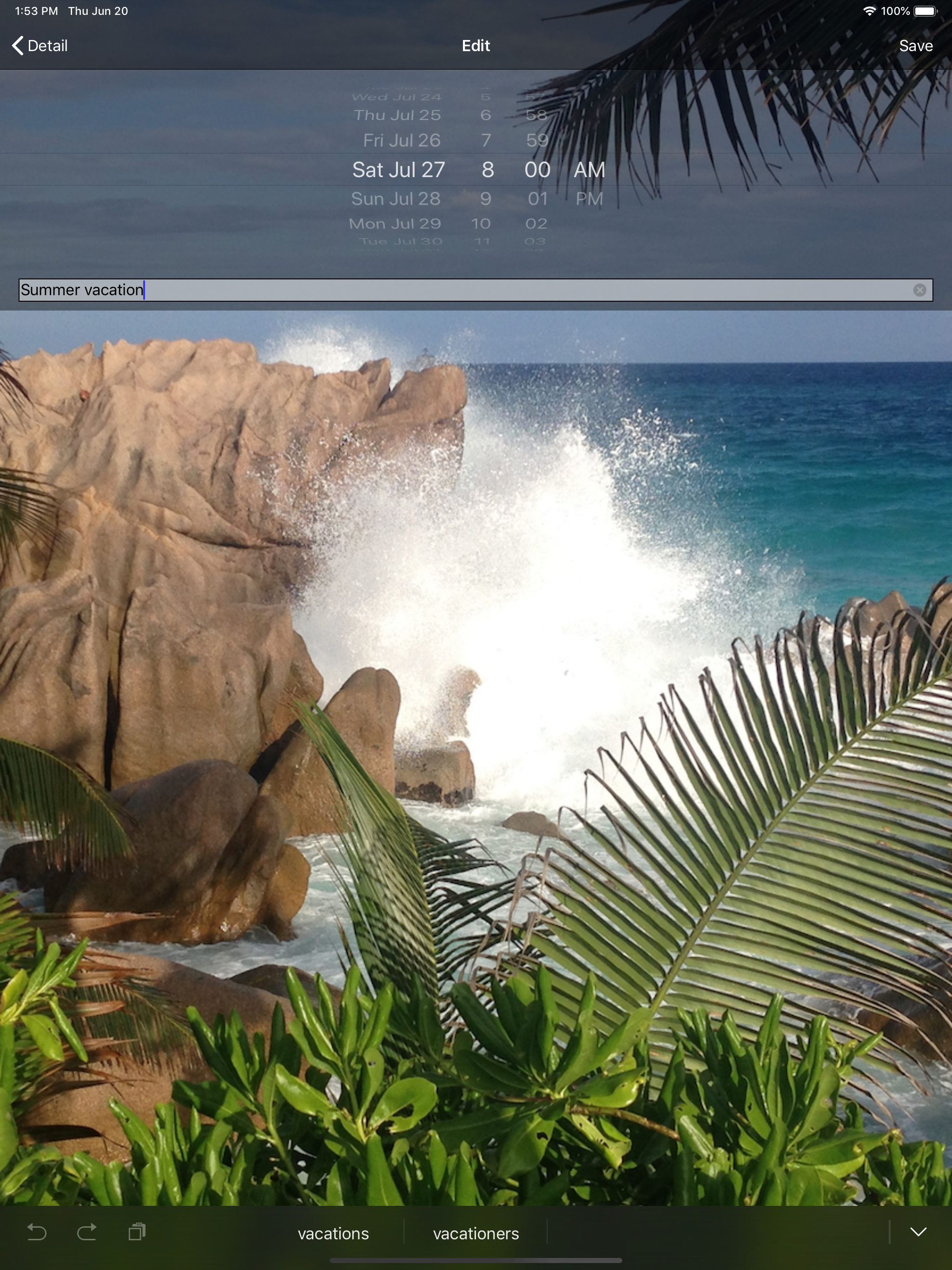Tap the beach wave photo

476,747
